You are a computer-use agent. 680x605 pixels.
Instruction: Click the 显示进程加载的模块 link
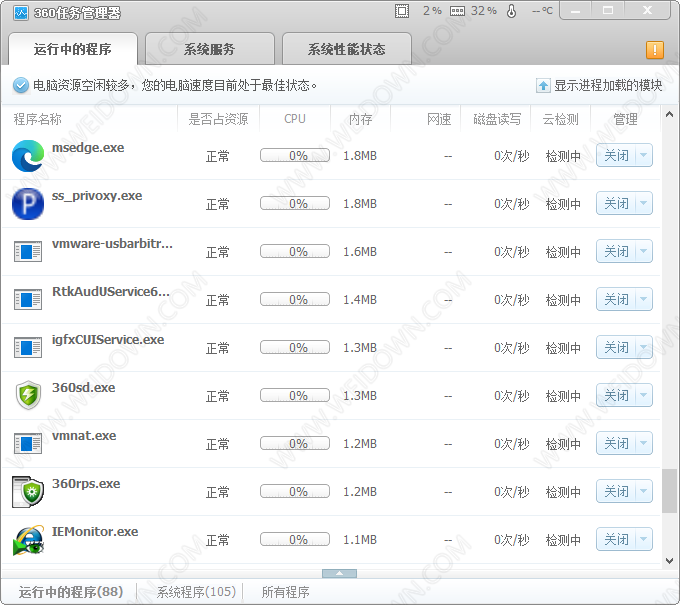click(608, 85)
